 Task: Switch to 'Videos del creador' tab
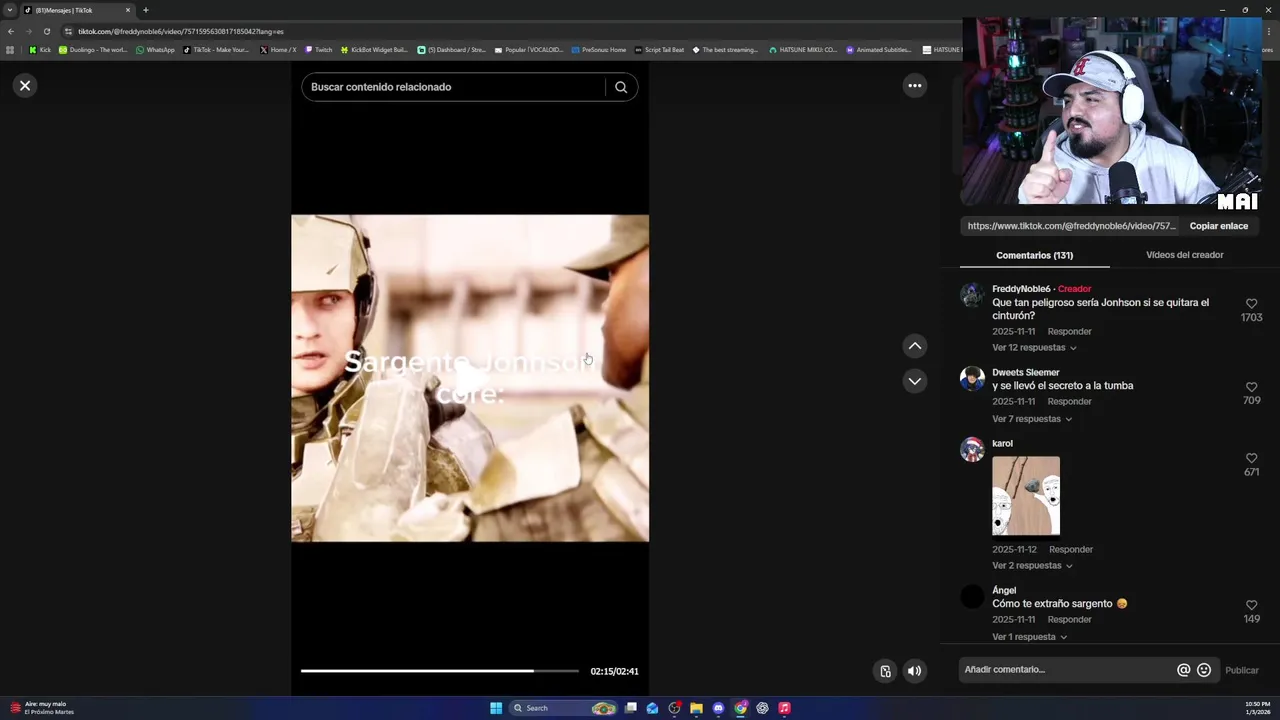coord(1184,255)
